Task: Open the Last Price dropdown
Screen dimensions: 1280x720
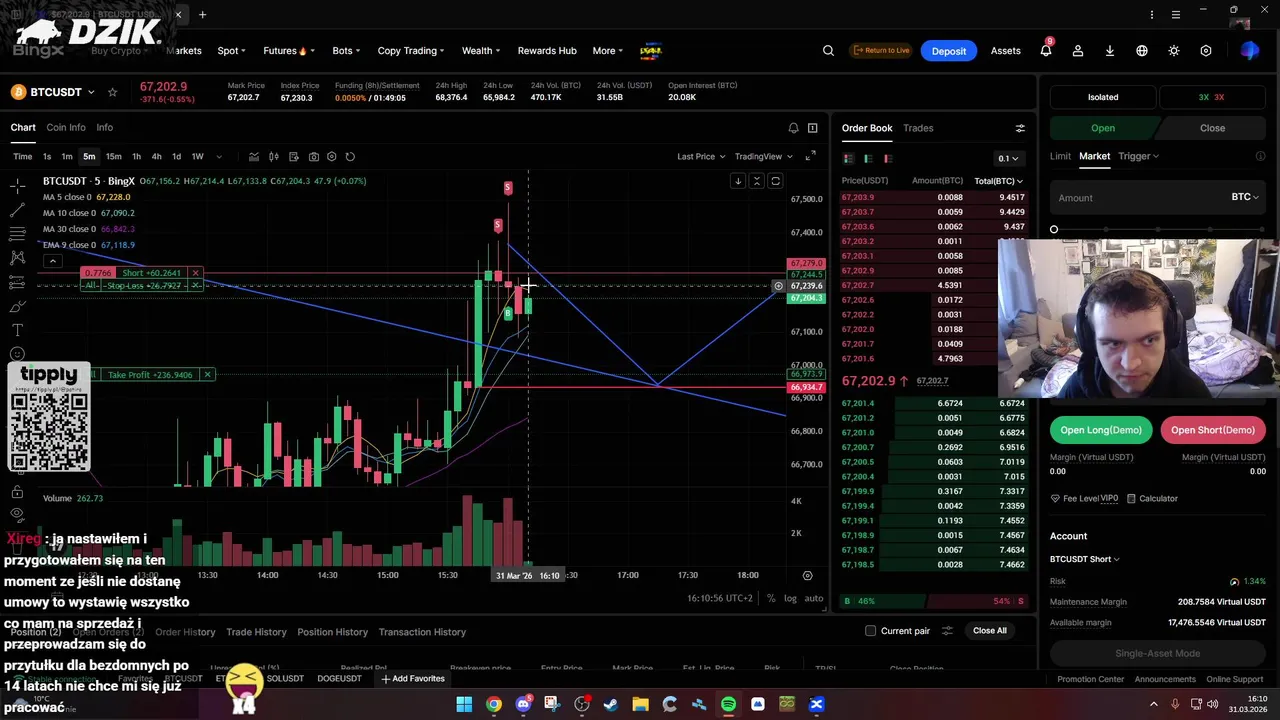Action: [x=700, y=157]
